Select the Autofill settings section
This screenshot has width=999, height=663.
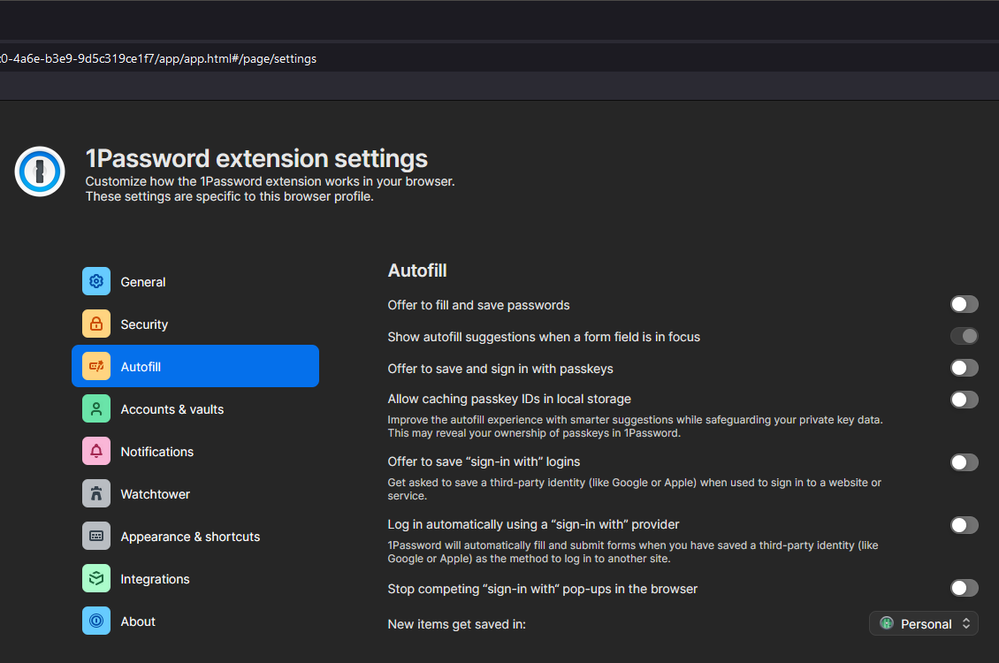195,366
